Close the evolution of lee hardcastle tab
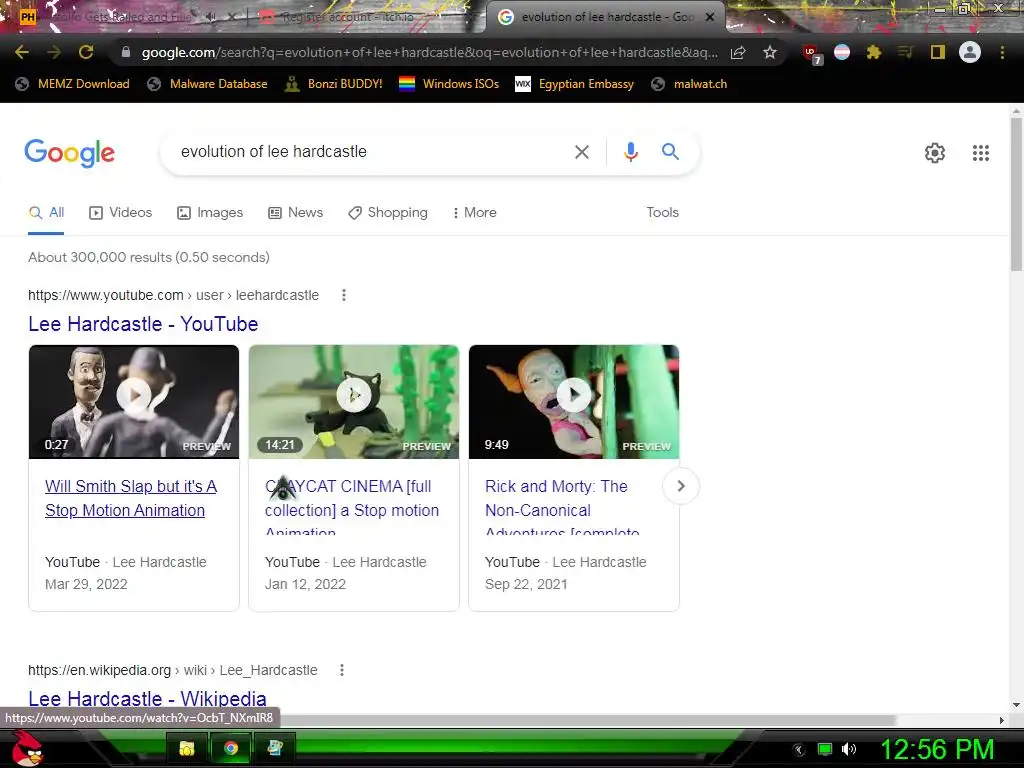 [710, 17]
